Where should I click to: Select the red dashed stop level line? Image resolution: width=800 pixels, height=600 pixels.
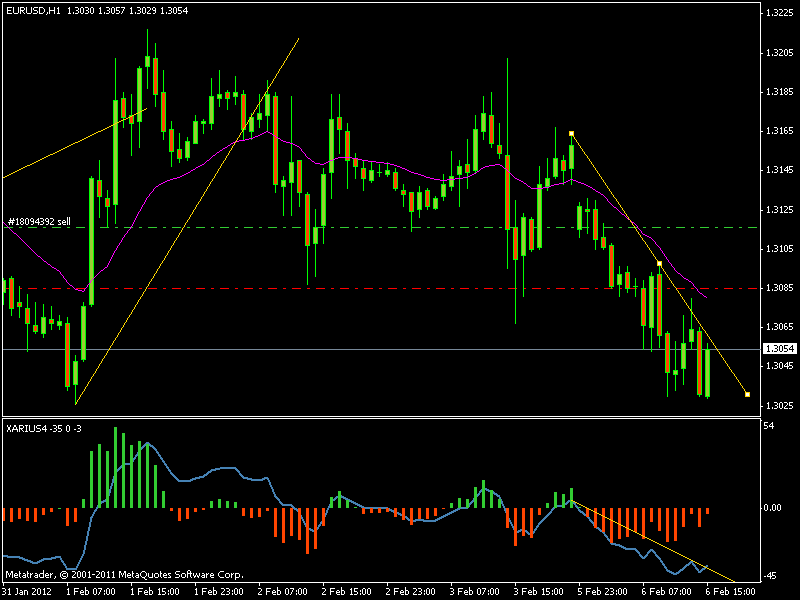point(380,289)
